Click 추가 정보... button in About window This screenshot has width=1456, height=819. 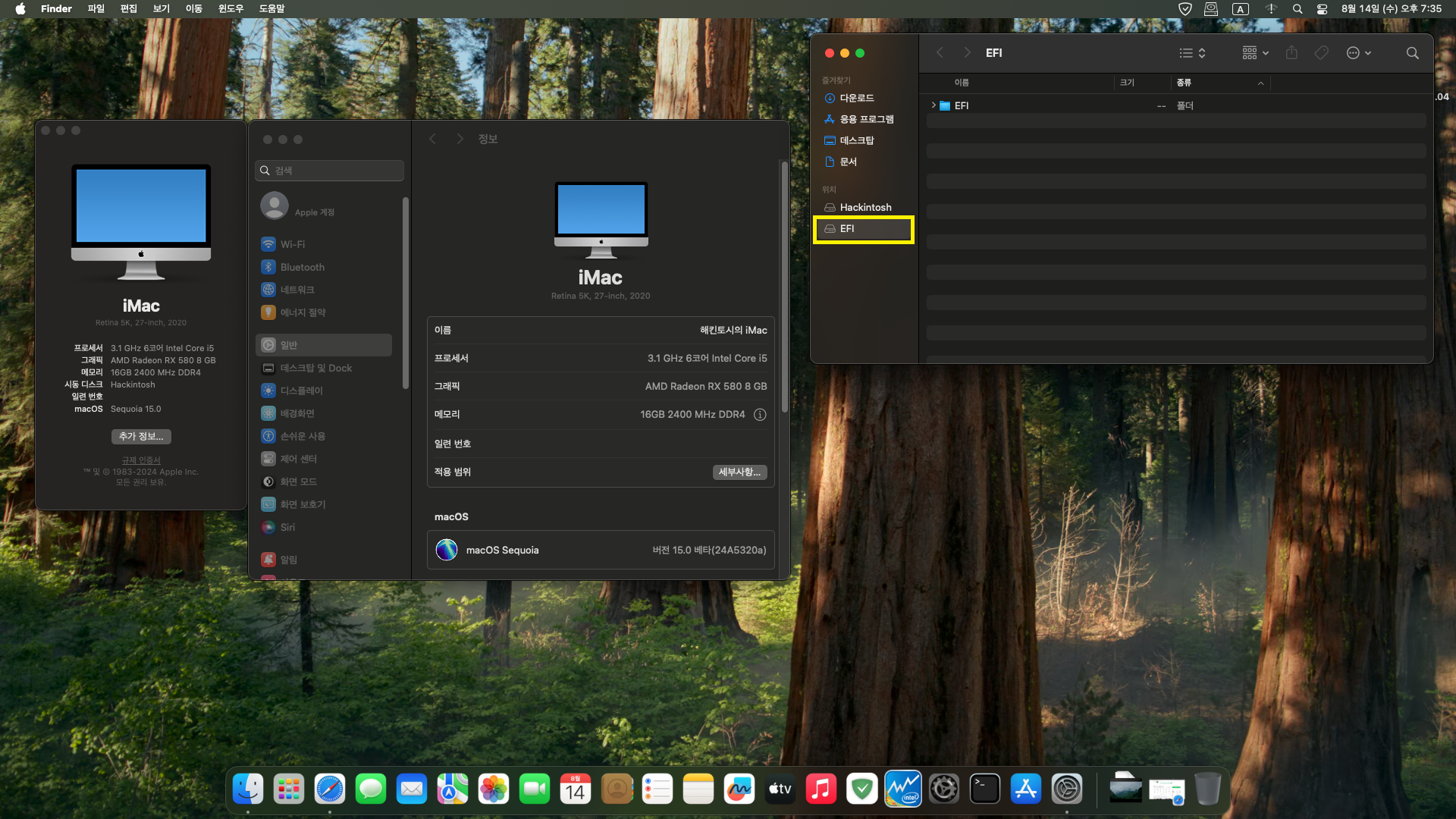(141, 436)
